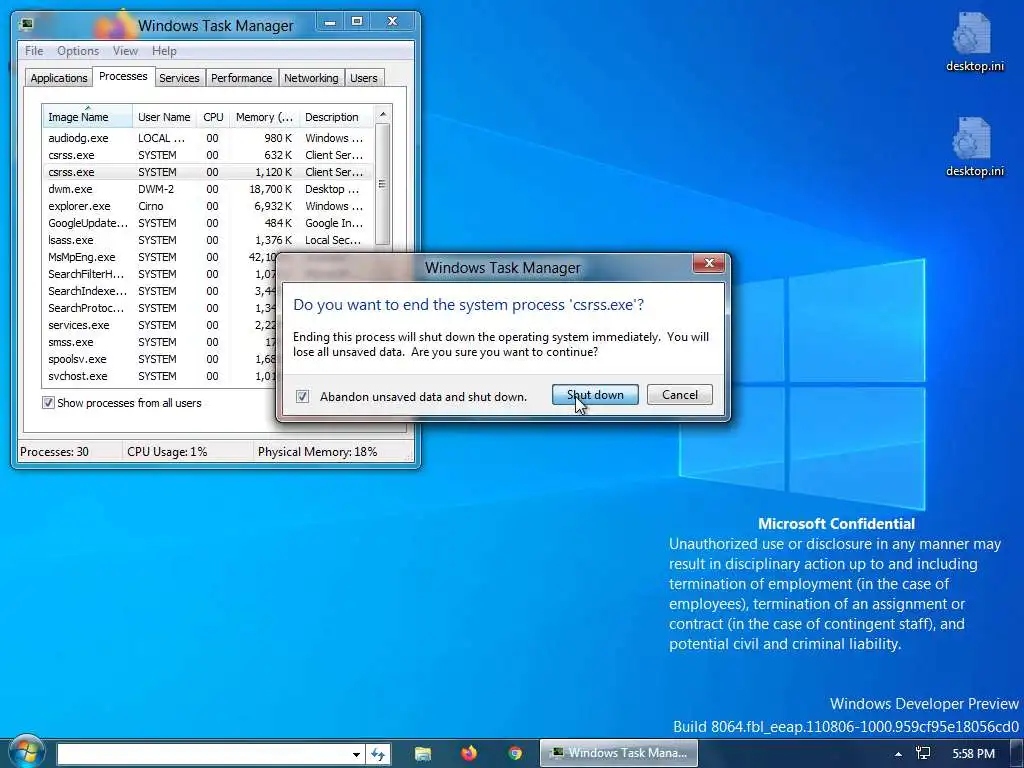Viewport: 1024px width, 768px height.
Task: Select the lsass.exe process row
Action: click(x=208, y=240)
